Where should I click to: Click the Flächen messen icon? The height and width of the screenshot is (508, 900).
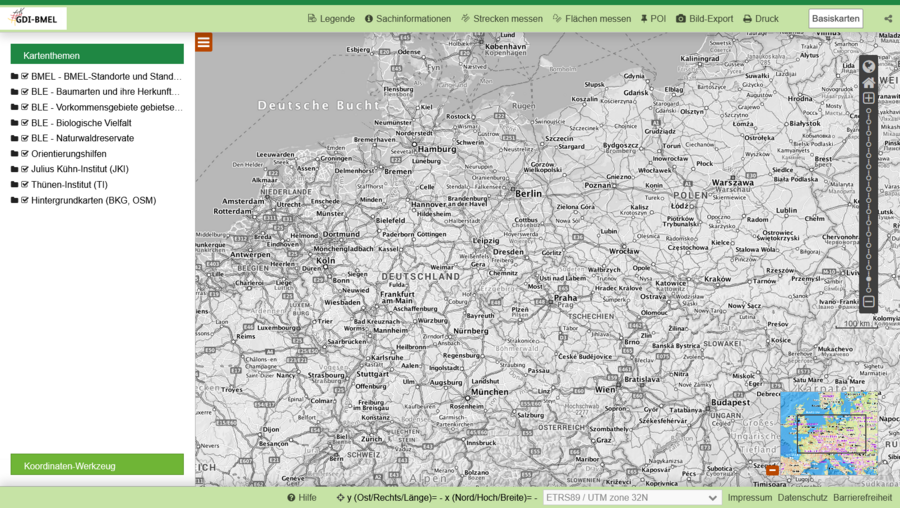[x=557, y=18]
